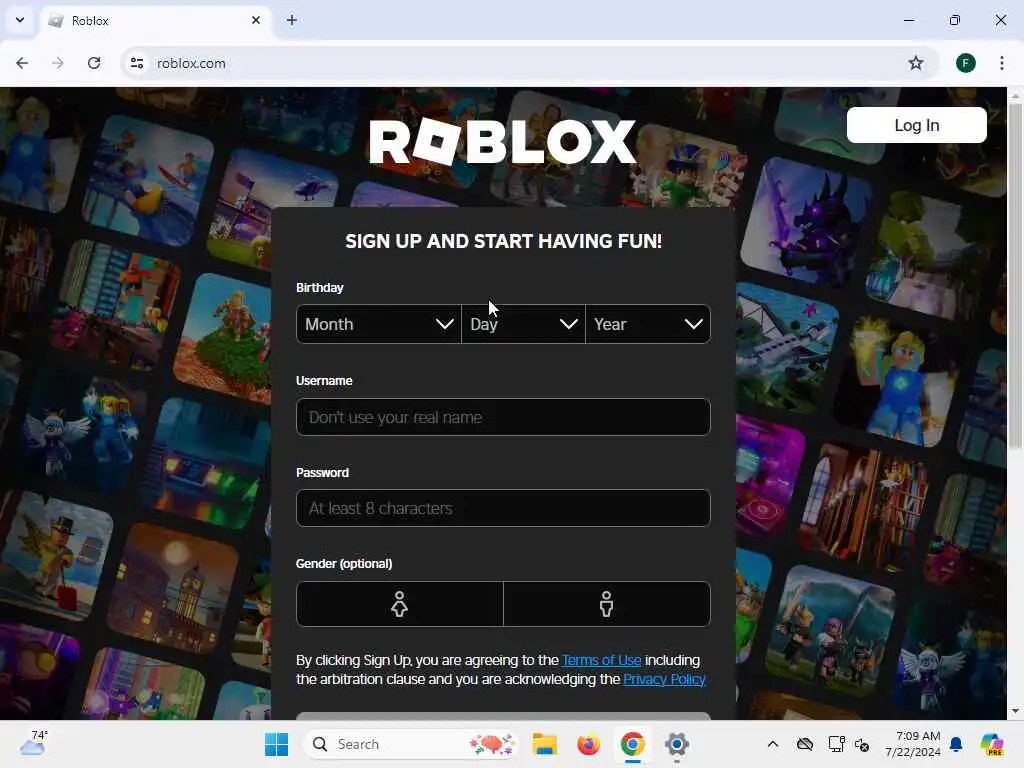Open the Month birthday dropdown

coord(379,324)
